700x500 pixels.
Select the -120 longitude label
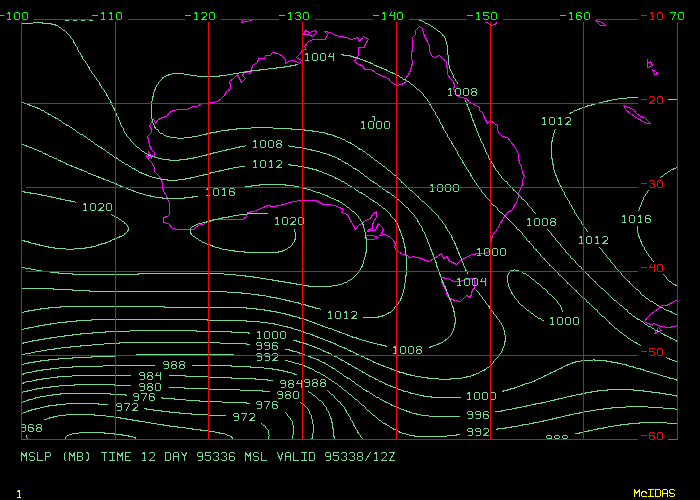[x=202, y=16]
